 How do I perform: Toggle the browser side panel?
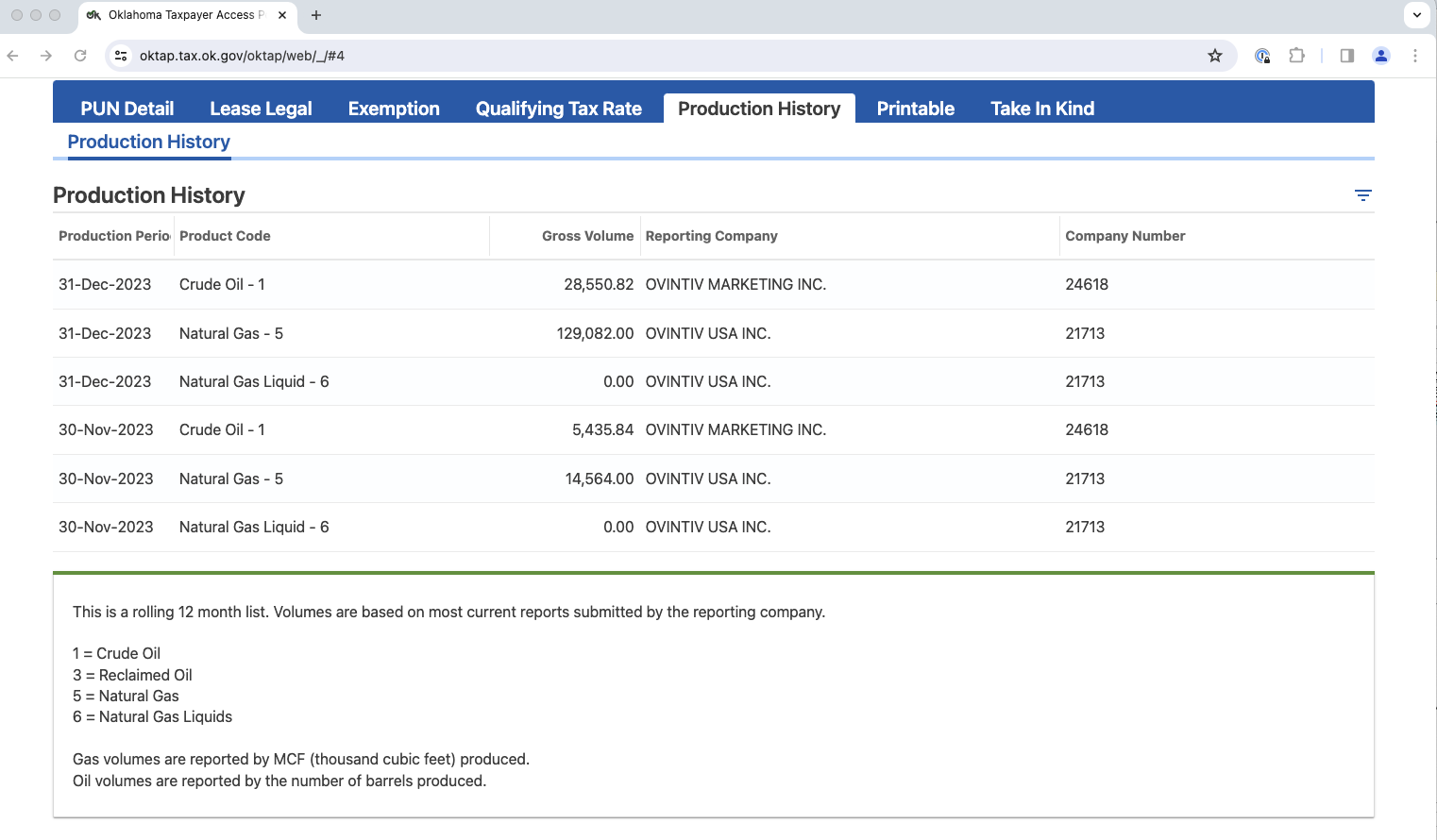[1346, 56]
